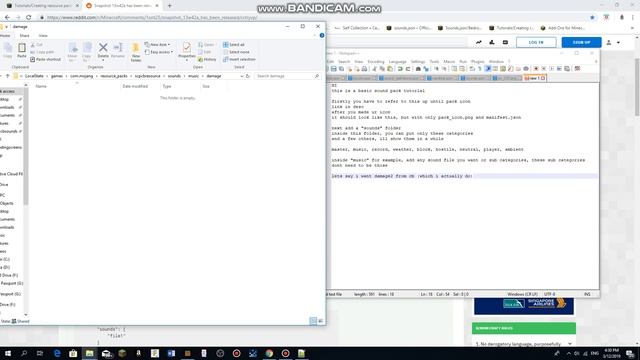The width and height of the screenshot is (640, 360).
Task: Click Select none in Explorer ribbon
Action: (236, 52)
